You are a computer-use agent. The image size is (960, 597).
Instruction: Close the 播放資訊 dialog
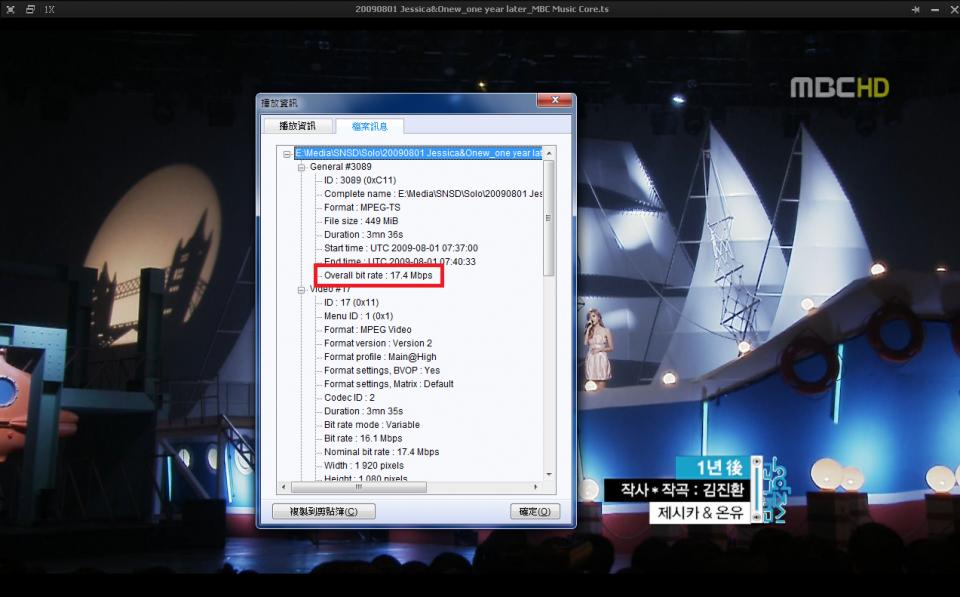tap(555, 100)
